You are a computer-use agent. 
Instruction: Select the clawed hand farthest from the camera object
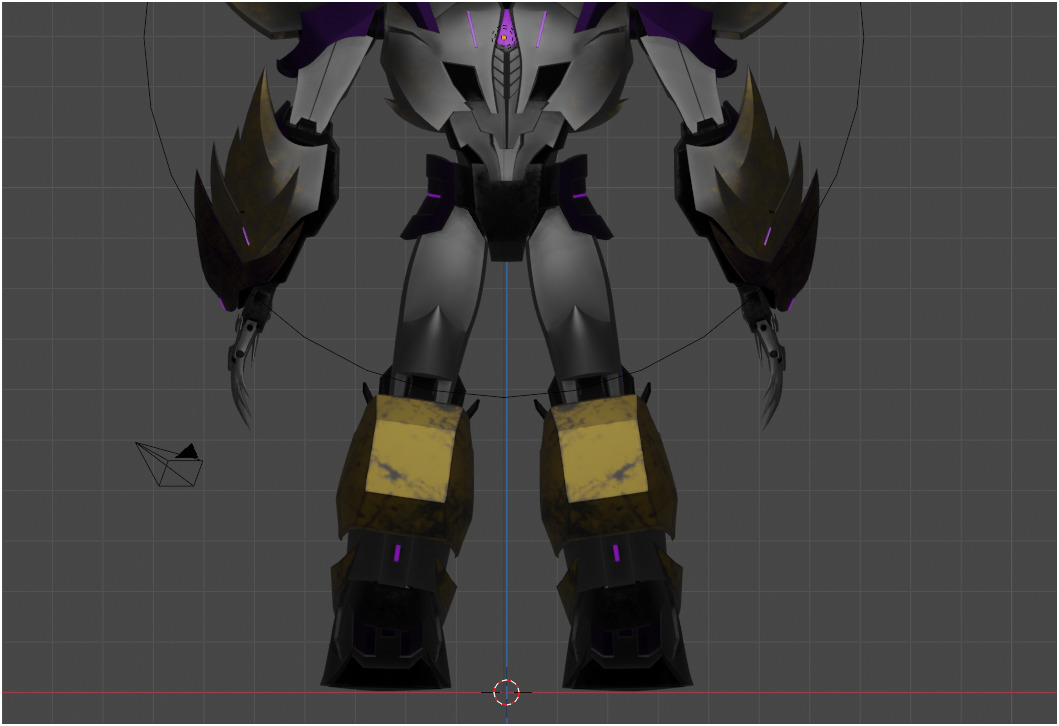point(769,358)
